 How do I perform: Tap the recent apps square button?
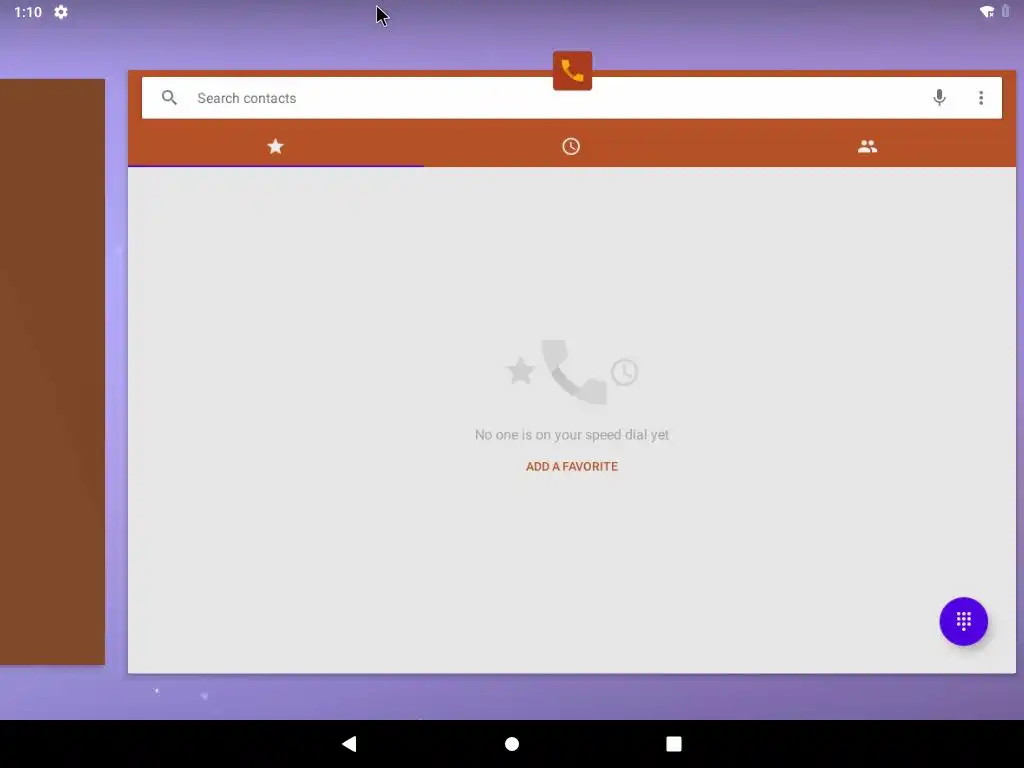point(674,744)
